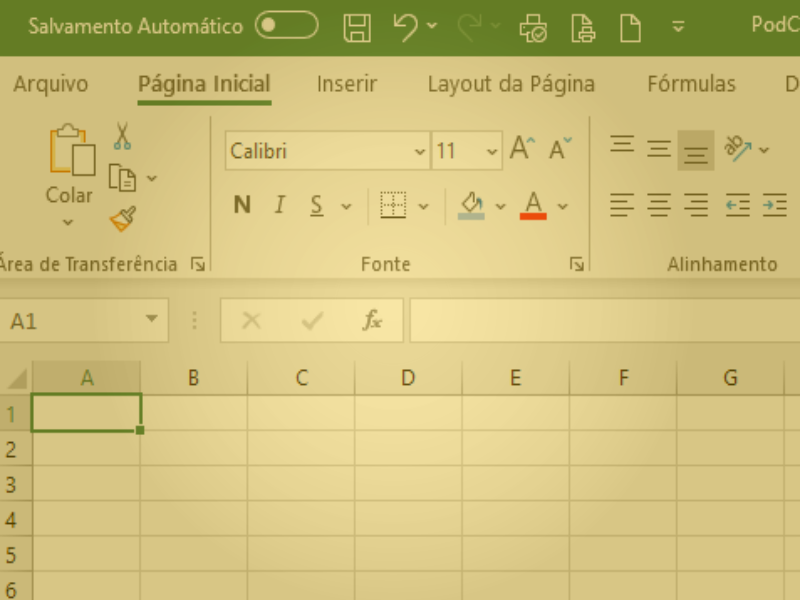Click the Colar paste icon
800x600 pixels.
pos(72,149)
